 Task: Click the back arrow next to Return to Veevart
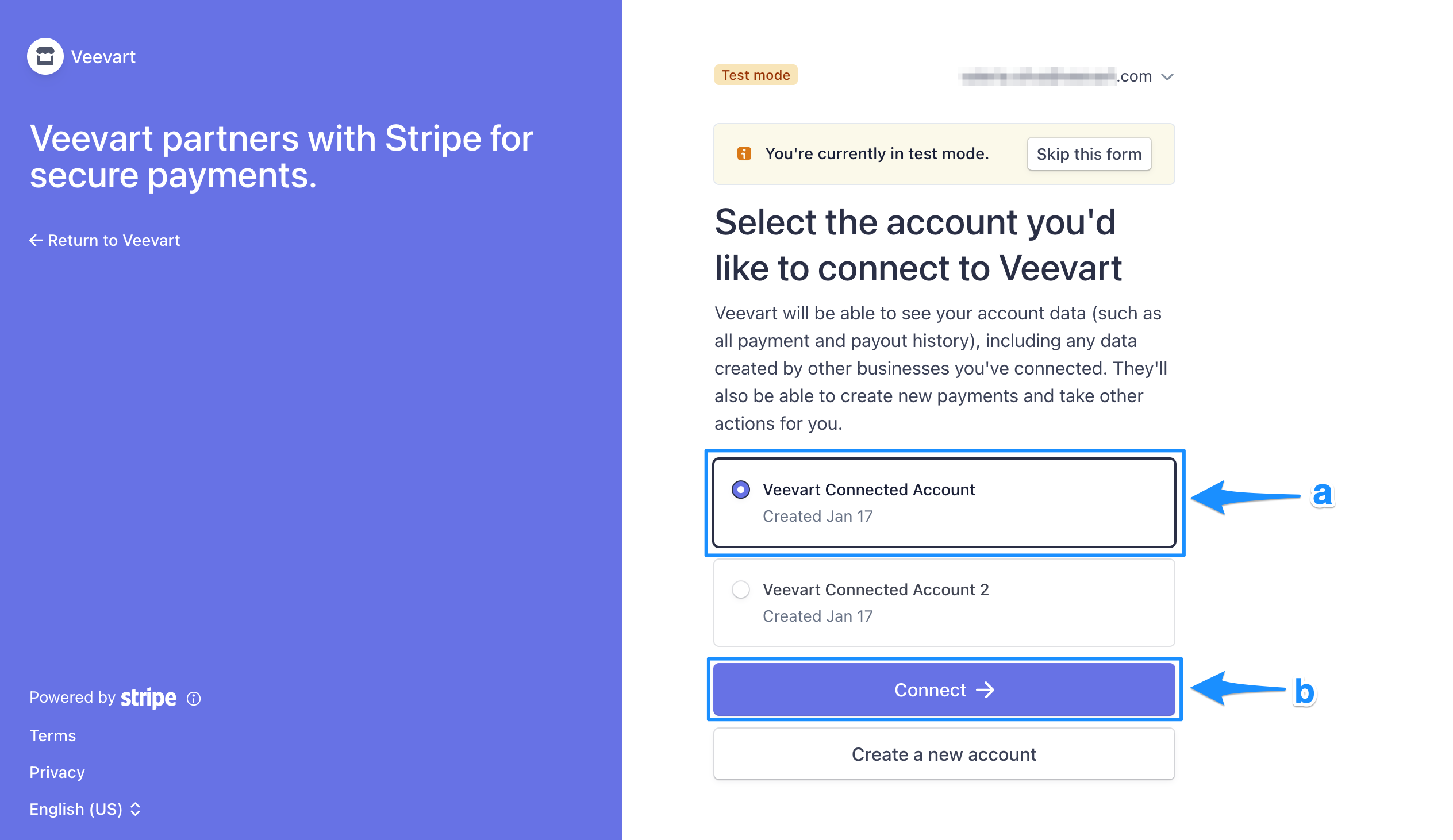tap(35, 240)
